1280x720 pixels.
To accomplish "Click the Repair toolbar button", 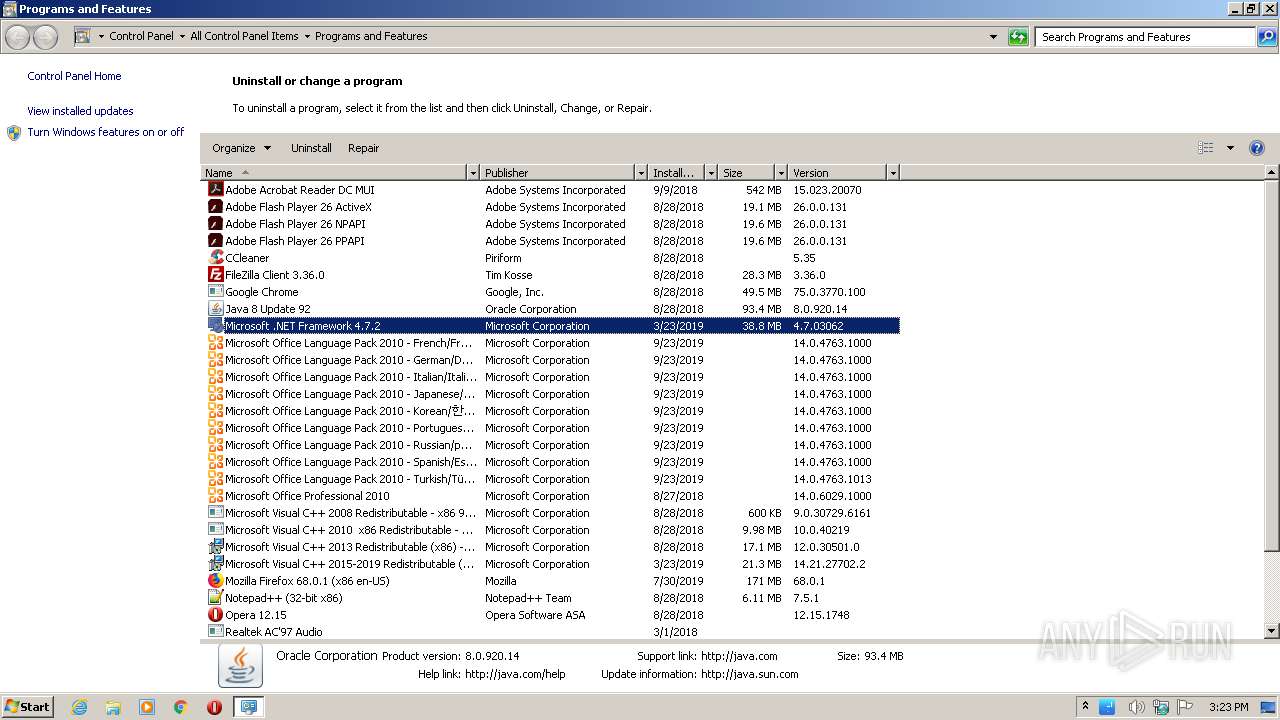I will click(363, 148).
